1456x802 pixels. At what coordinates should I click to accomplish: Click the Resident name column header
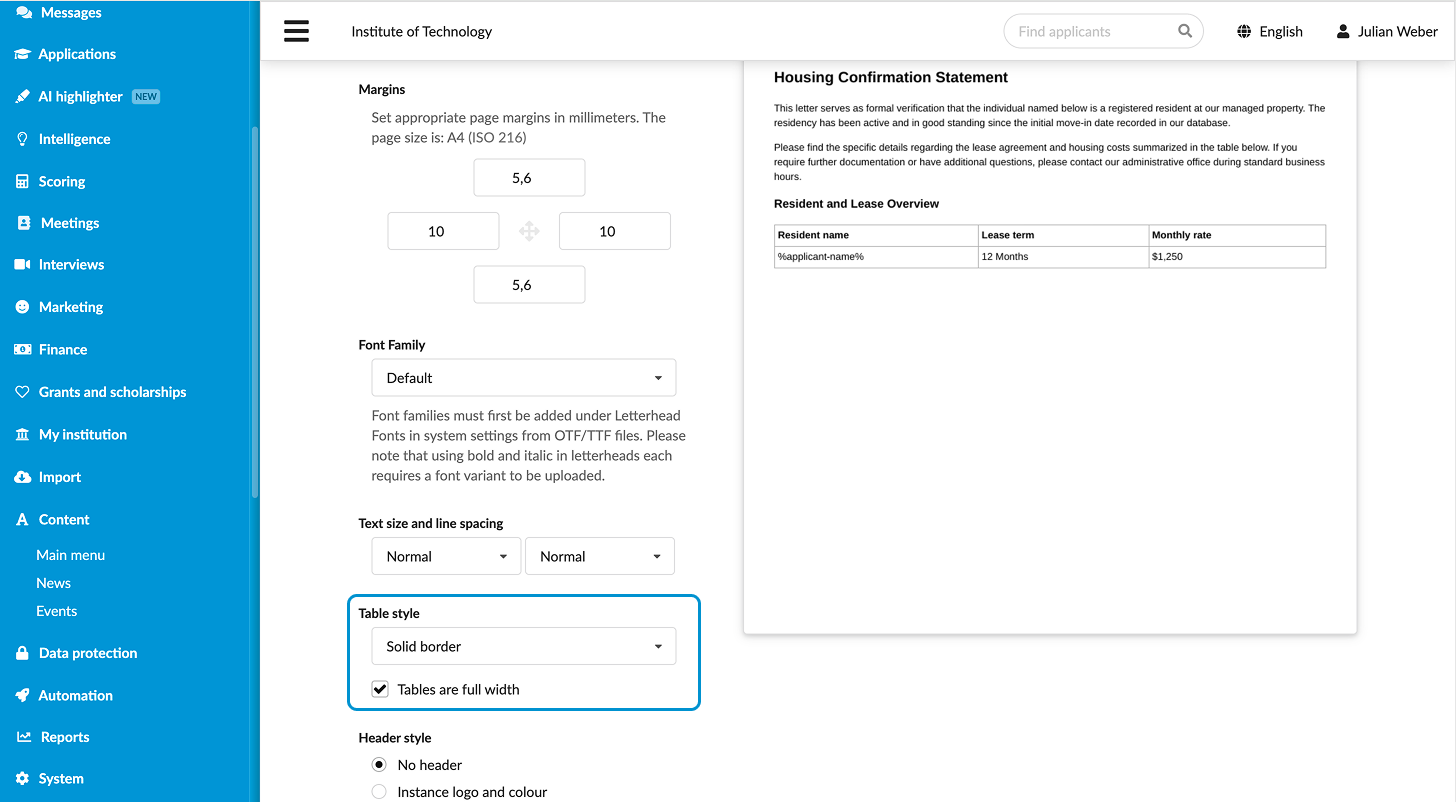(876, 235)
